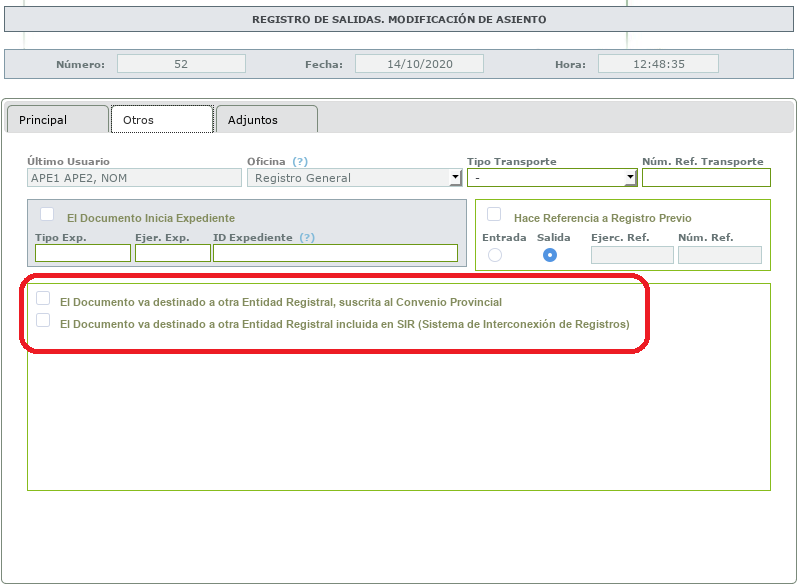Image resolution: width=803 pixels, height=586 pixels.
Task: Focus the Núm. Ref. Transporte field
Action: 706,178
